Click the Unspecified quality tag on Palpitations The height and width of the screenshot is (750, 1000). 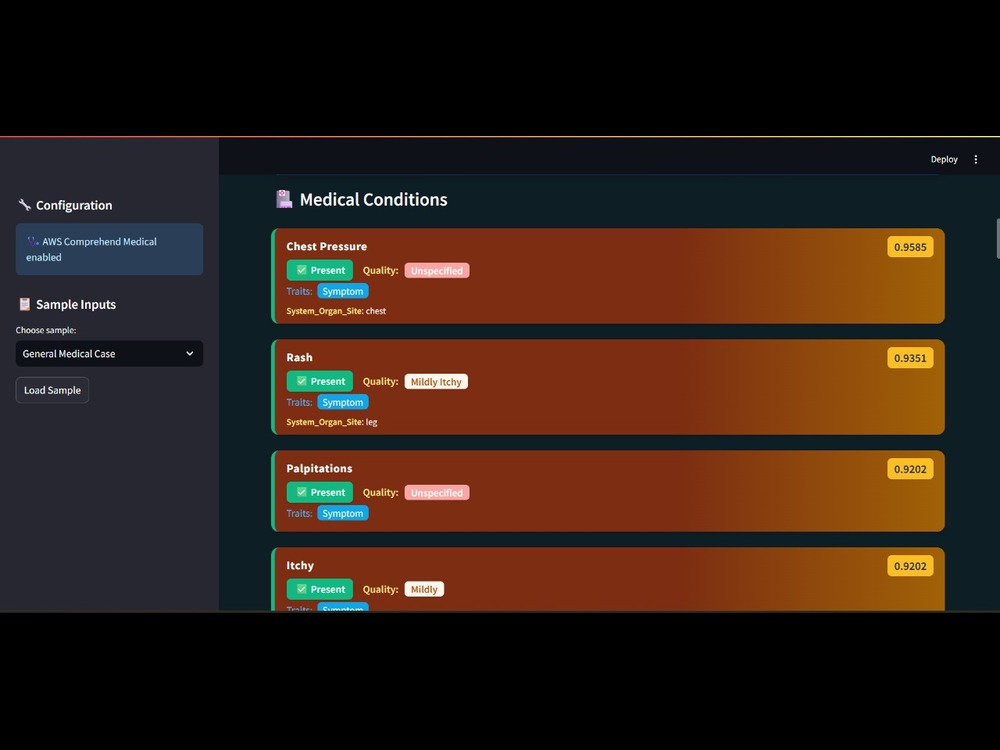click(x=437, y=492)
